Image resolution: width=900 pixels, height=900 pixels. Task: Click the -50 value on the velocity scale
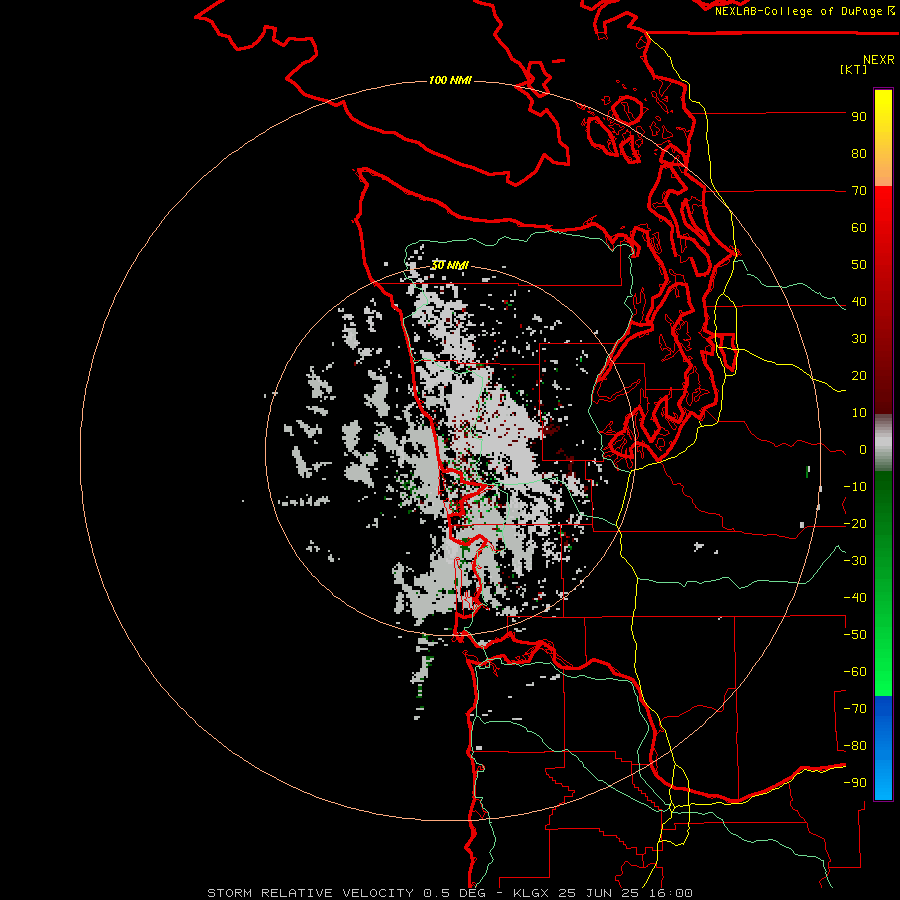(x=855, y=635)
